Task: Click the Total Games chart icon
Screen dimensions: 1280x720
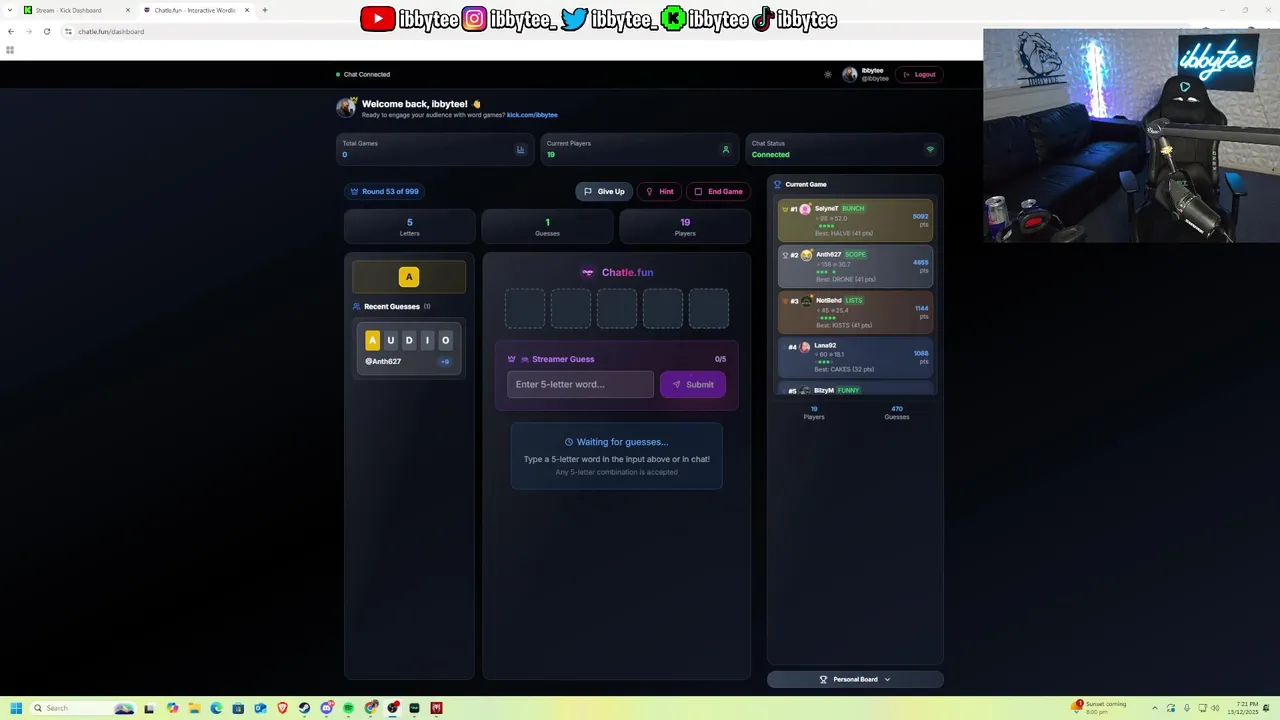Action: coord(520,150)
